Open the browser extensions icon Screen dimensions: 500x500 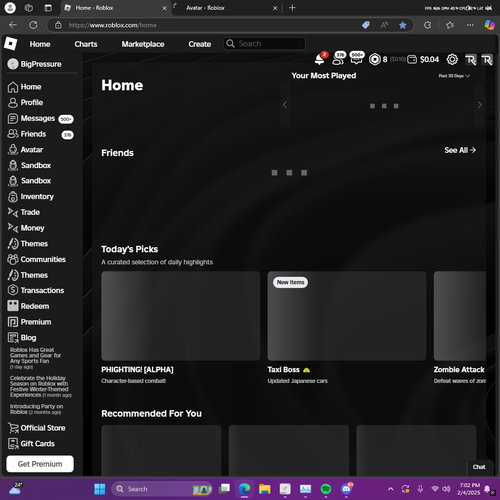point(427,25)
